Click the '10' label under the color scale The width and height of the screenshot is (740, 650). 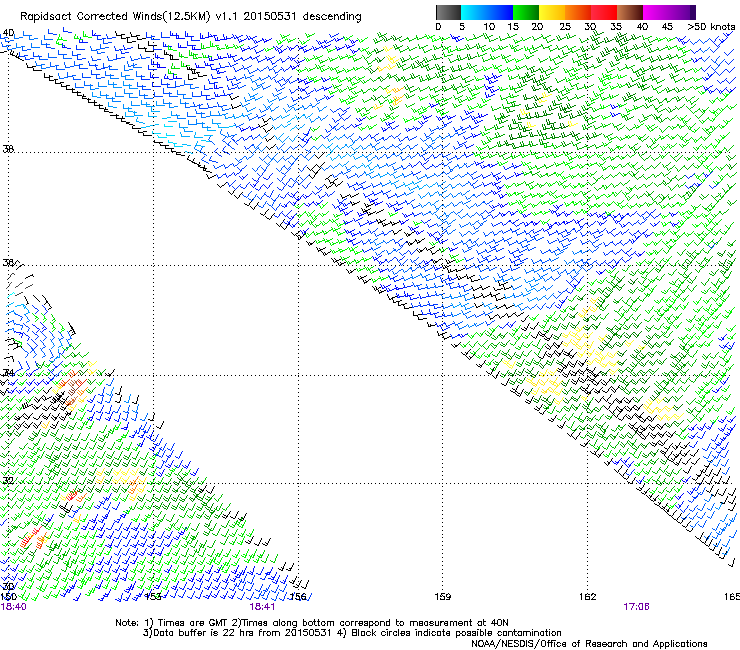click(488, 26)
